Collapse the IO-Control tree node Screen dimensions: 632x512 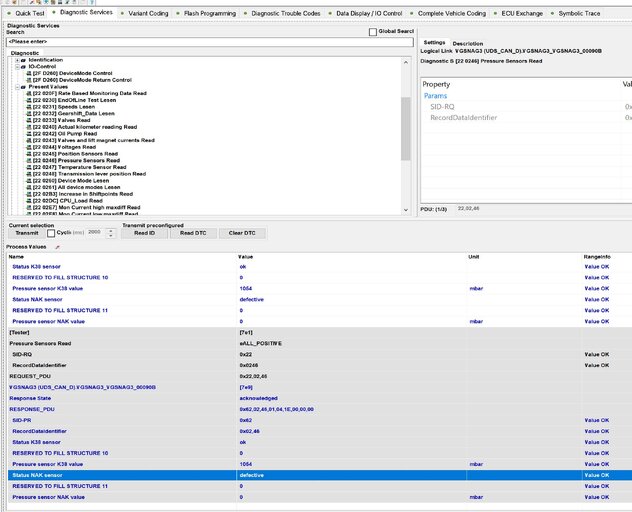(x=16, y=66)
